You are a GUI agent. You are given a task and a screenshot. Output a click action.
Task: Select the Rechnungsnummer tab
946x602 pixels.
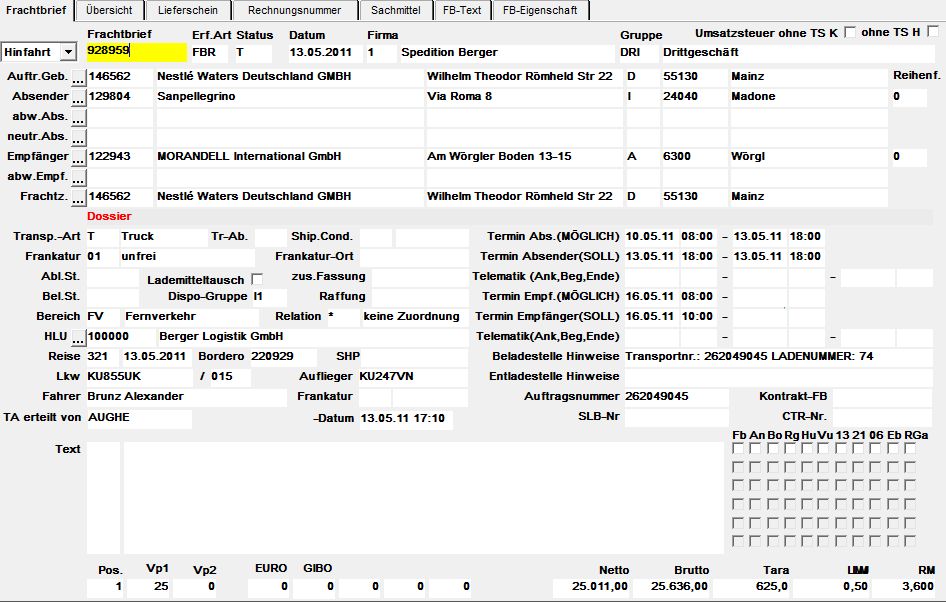click(294, 10)
